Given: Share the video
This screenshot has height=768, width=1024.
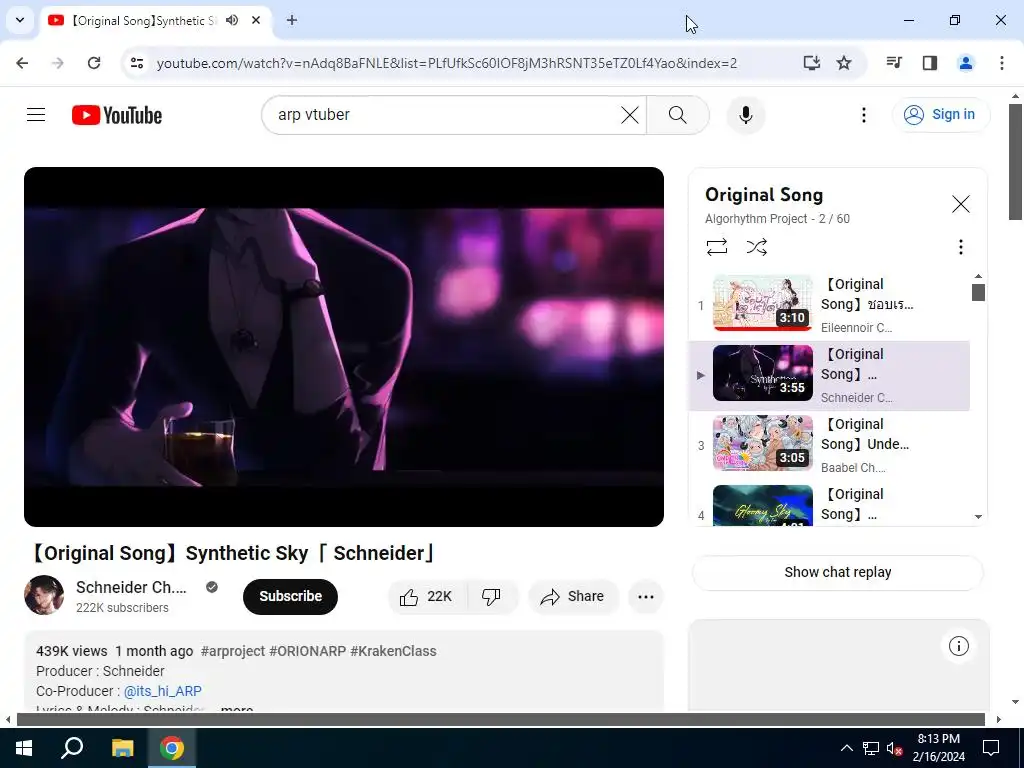Looking at the screenshot, I should (573, 596).
